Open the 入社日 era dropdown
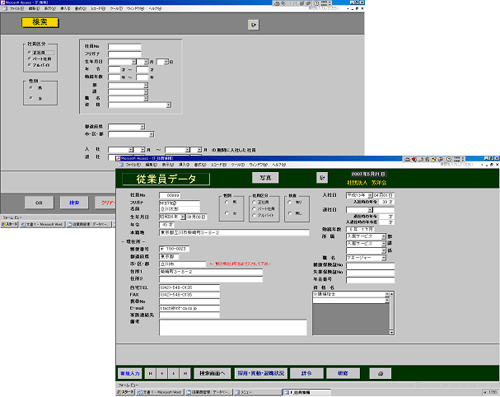 [370, 196]
